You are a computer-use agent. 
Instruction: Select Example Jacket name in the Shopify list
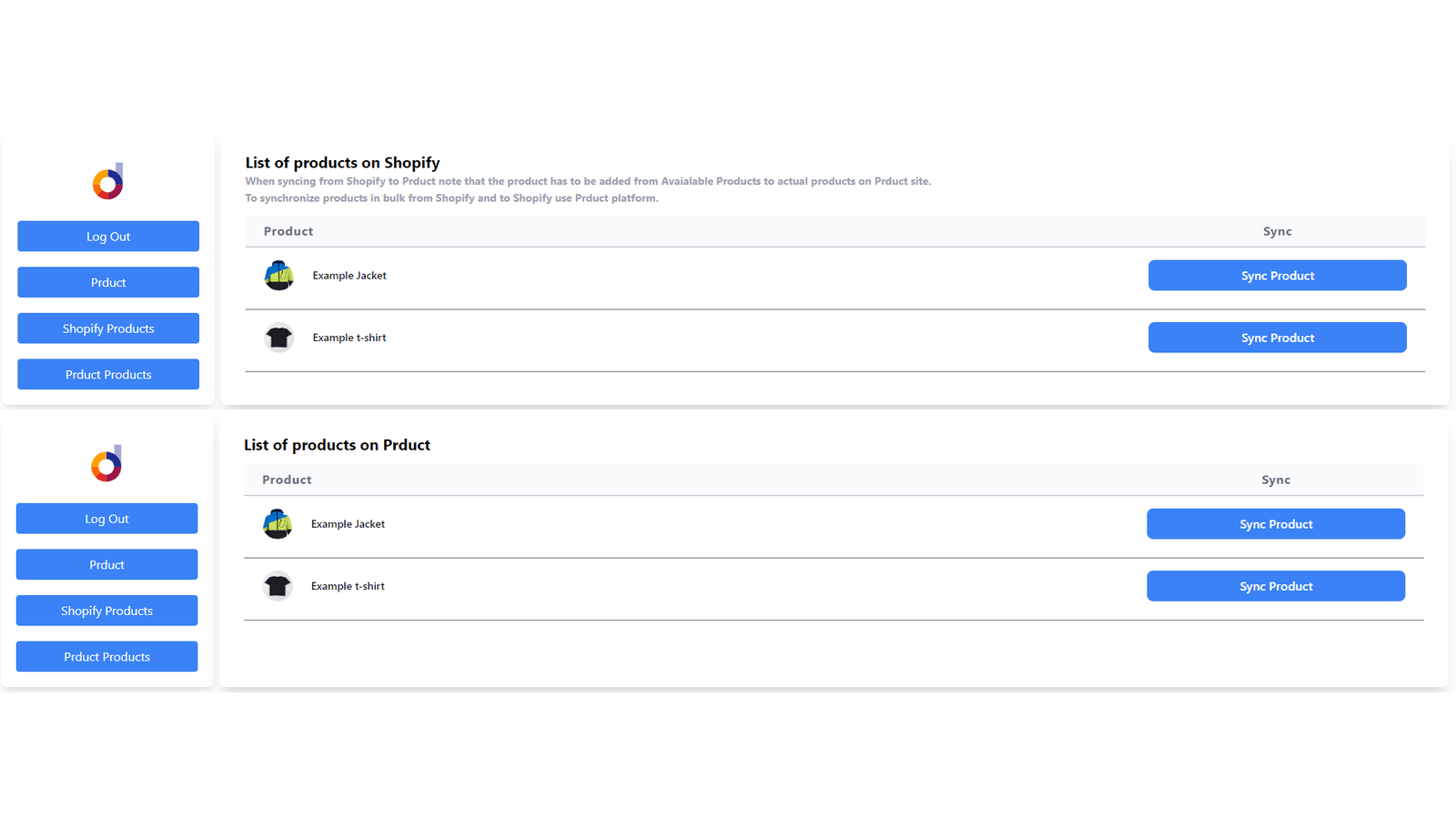tap(349, 276)
